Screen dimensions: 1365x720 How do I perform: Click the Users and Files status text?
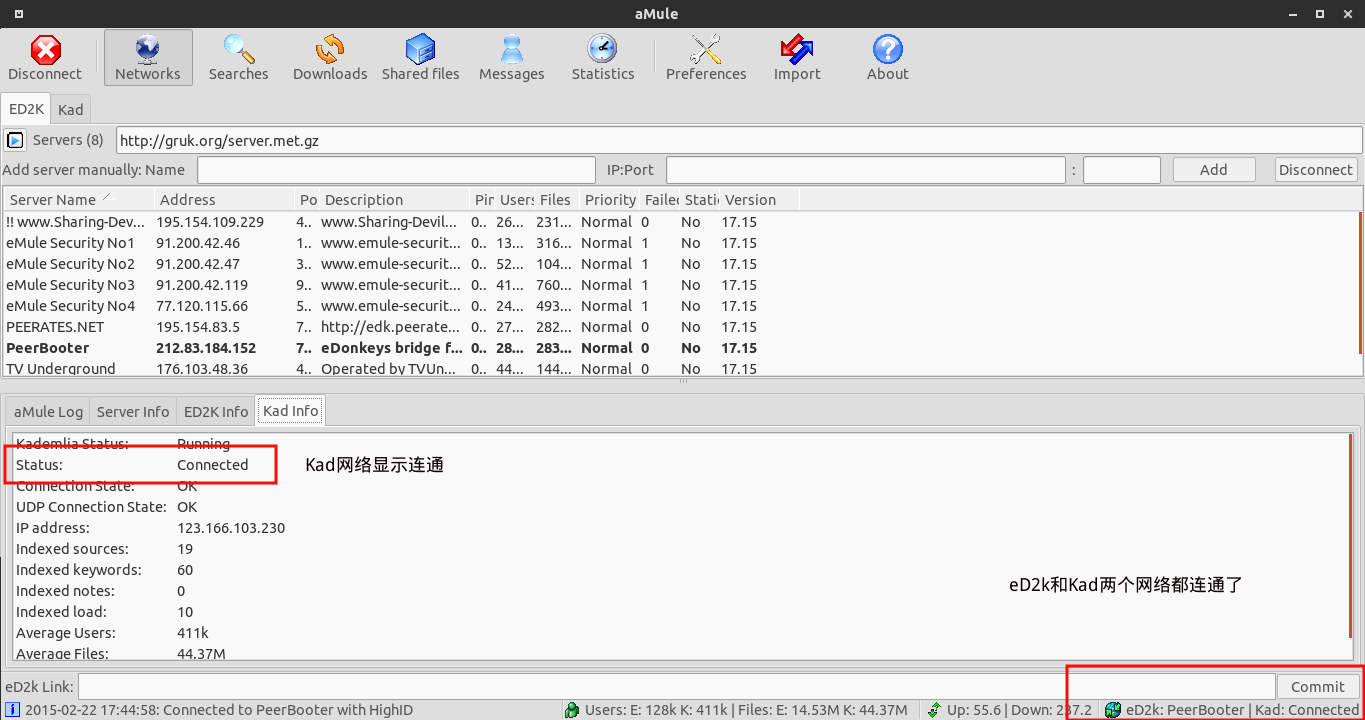[746, 710]
